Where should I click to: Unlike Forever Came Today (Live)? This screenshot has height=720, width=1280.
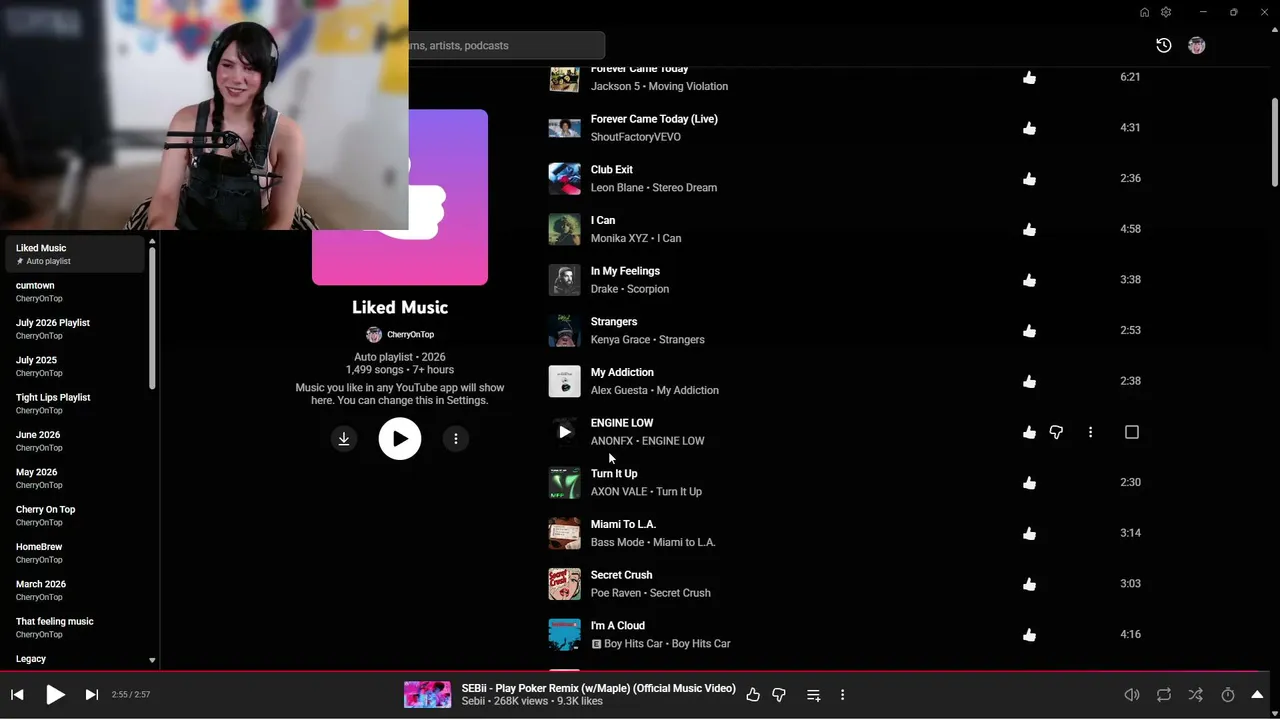click(1029, 128)
